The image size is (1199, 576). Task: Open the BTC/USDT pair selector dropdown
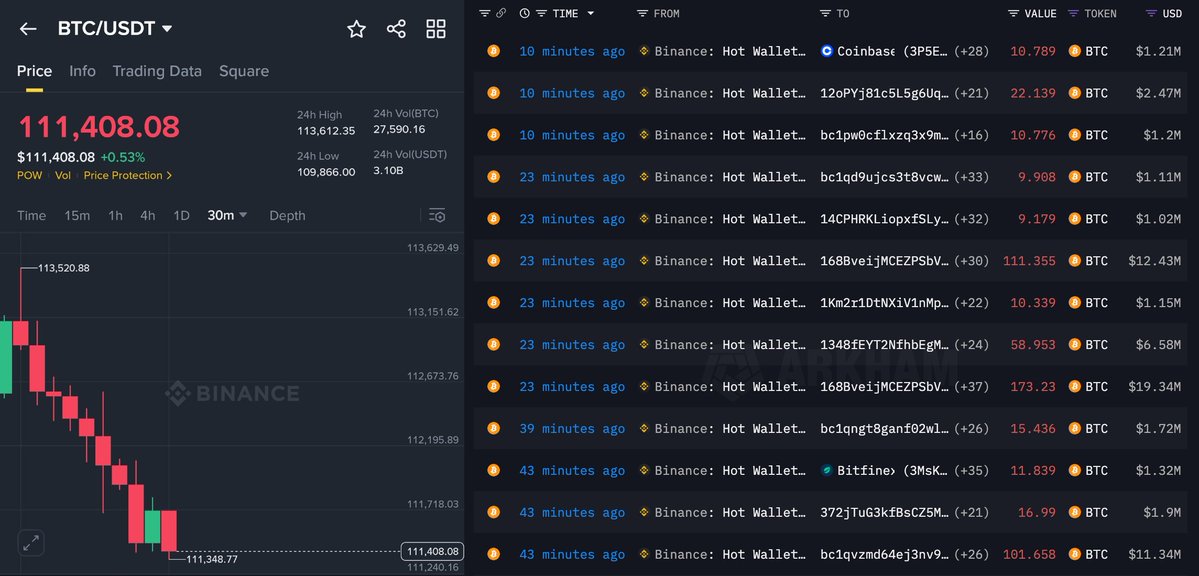pos(115,29)
